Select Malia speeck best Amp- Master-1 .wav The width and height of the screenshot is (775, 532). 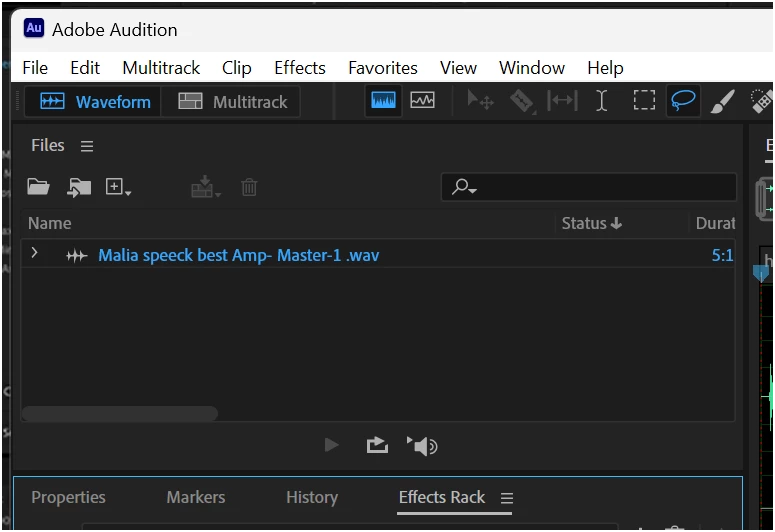(x=239, y=256)
